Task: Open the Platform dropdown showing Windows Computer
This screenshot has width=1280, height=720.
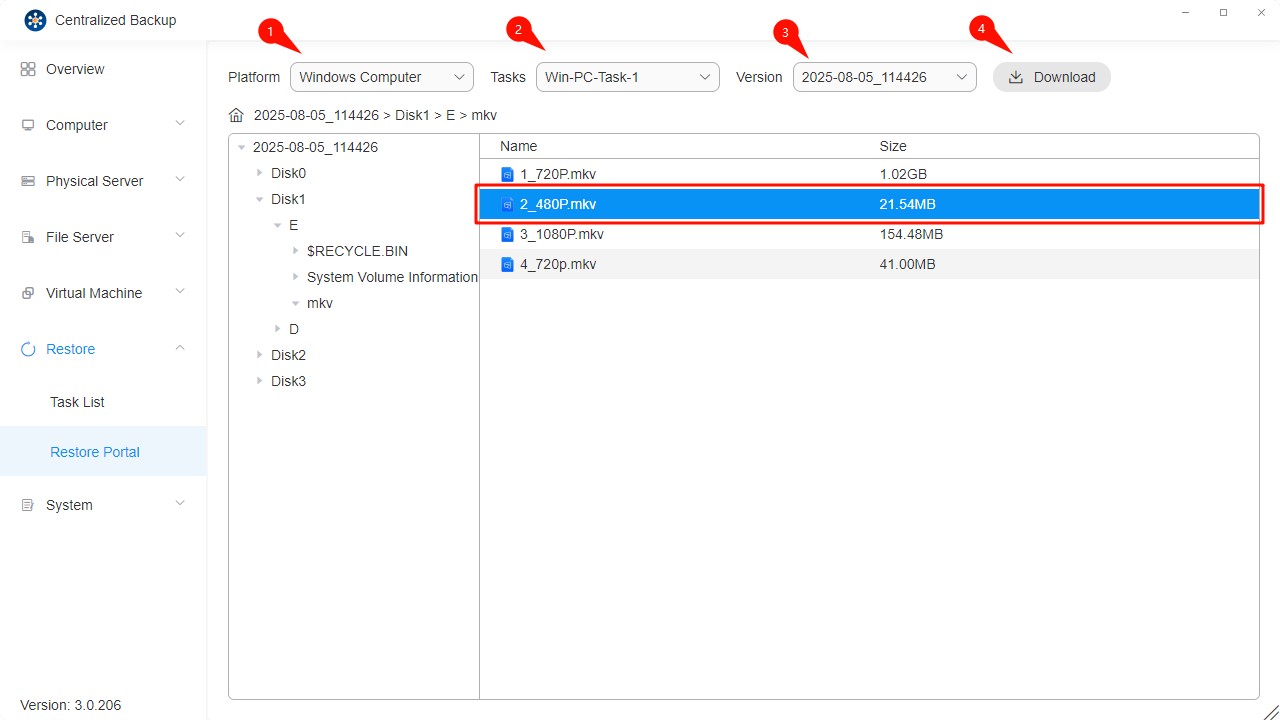Action: 381,76
